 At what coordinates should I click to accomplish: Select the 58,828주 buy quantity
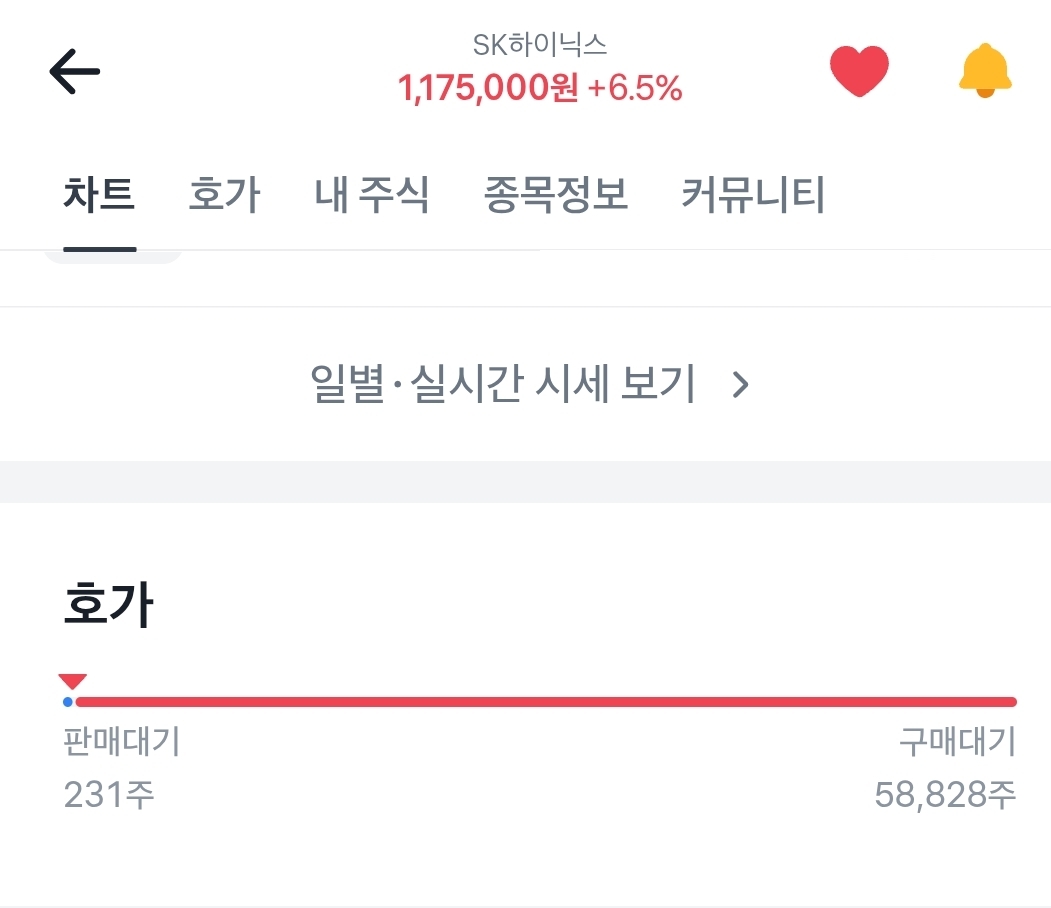945,795
